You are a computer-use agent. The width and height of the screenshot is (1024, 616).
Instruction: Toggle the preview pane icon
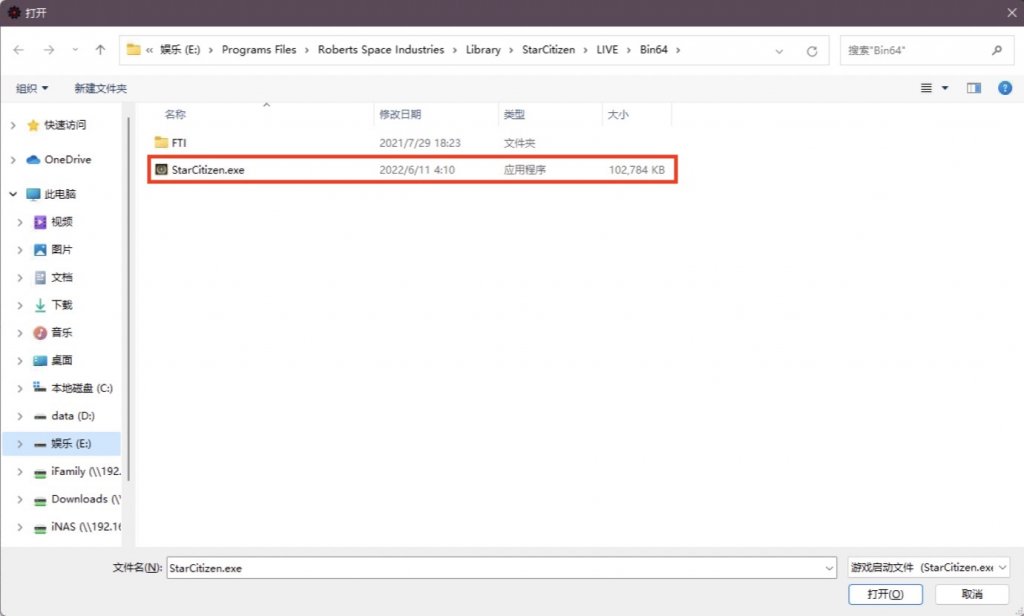click(974, 88)
